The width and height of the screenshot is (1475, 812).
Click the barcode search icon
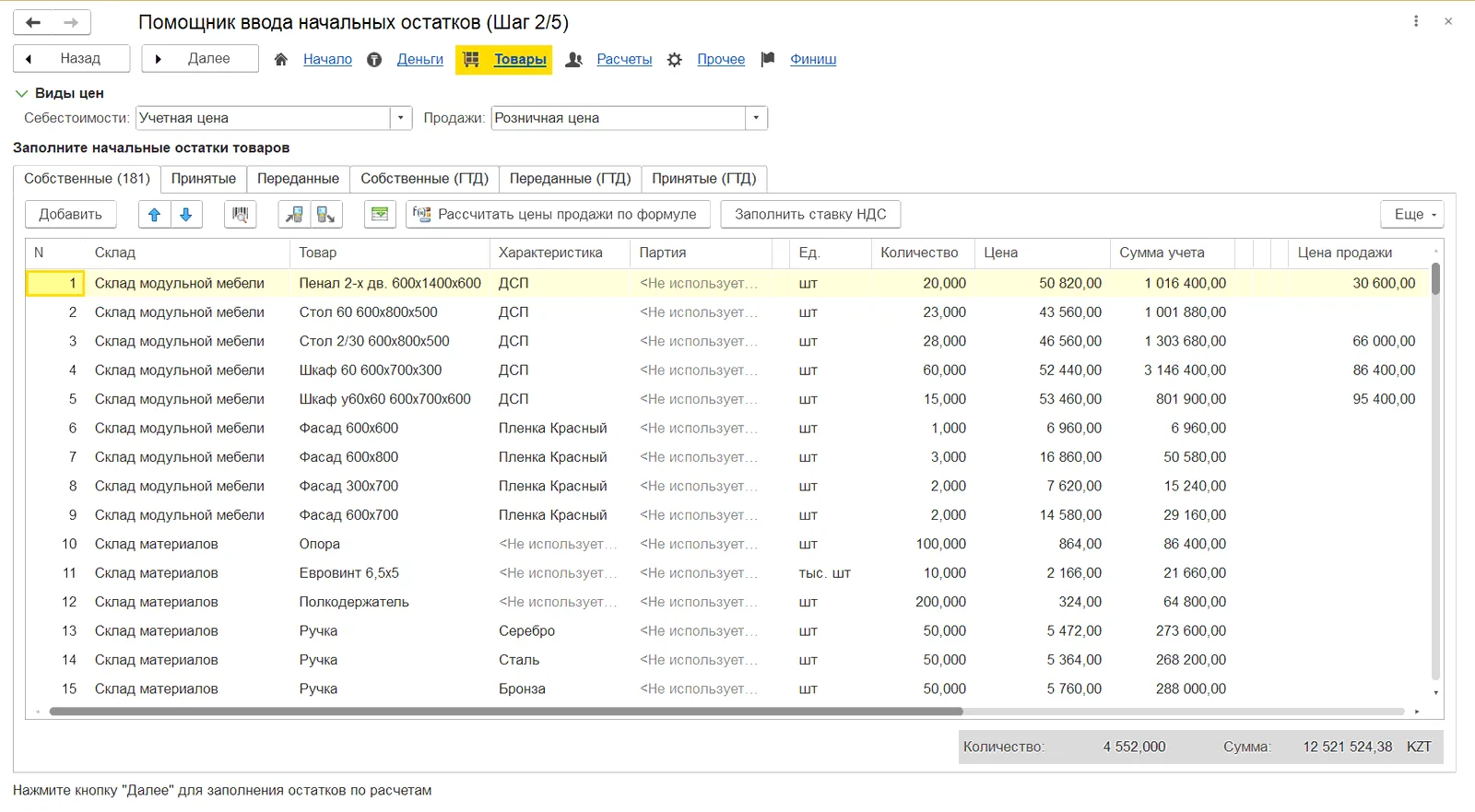click(240, 215)
